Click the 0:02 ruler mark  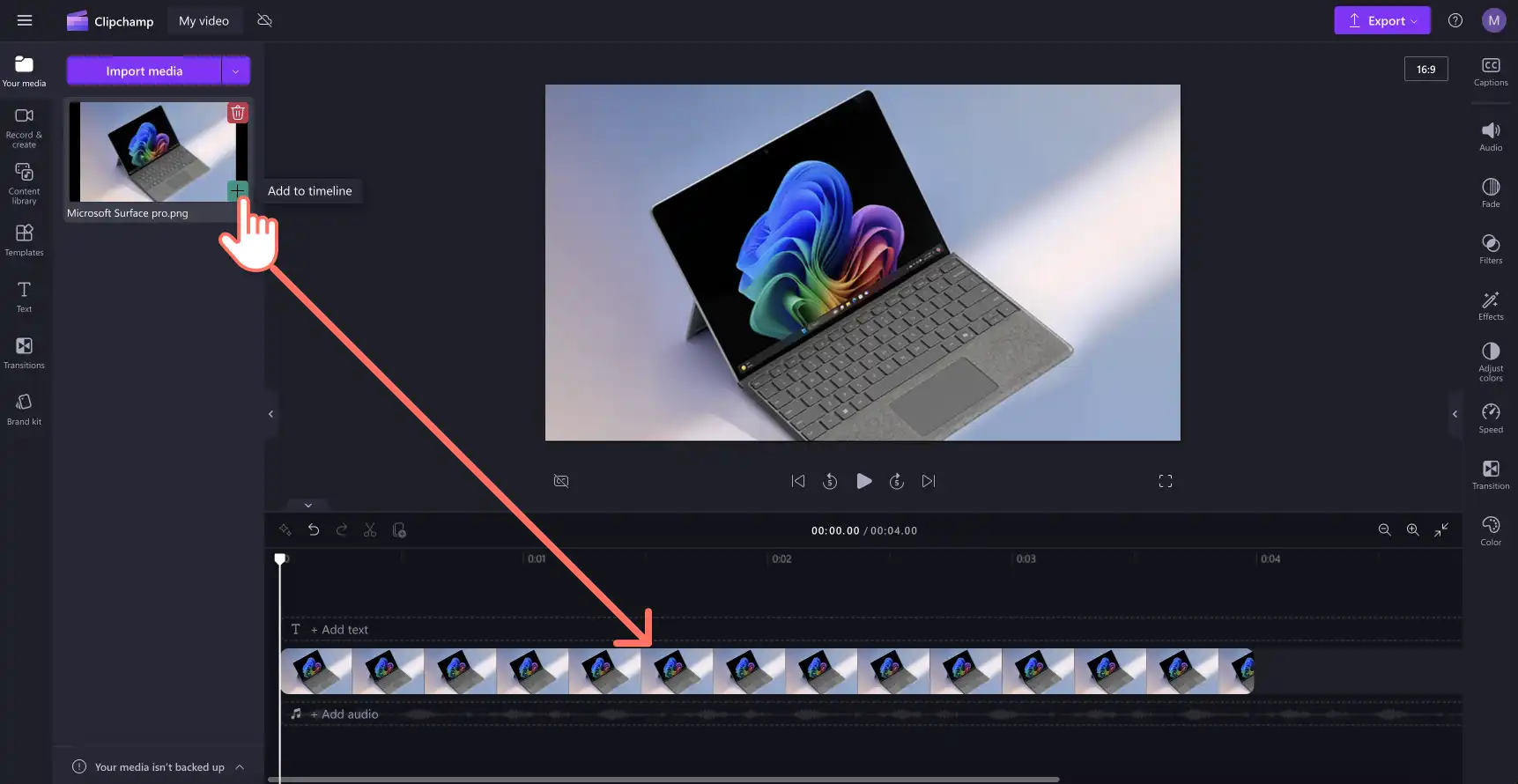pyautogui.click(x=781, y=558)
